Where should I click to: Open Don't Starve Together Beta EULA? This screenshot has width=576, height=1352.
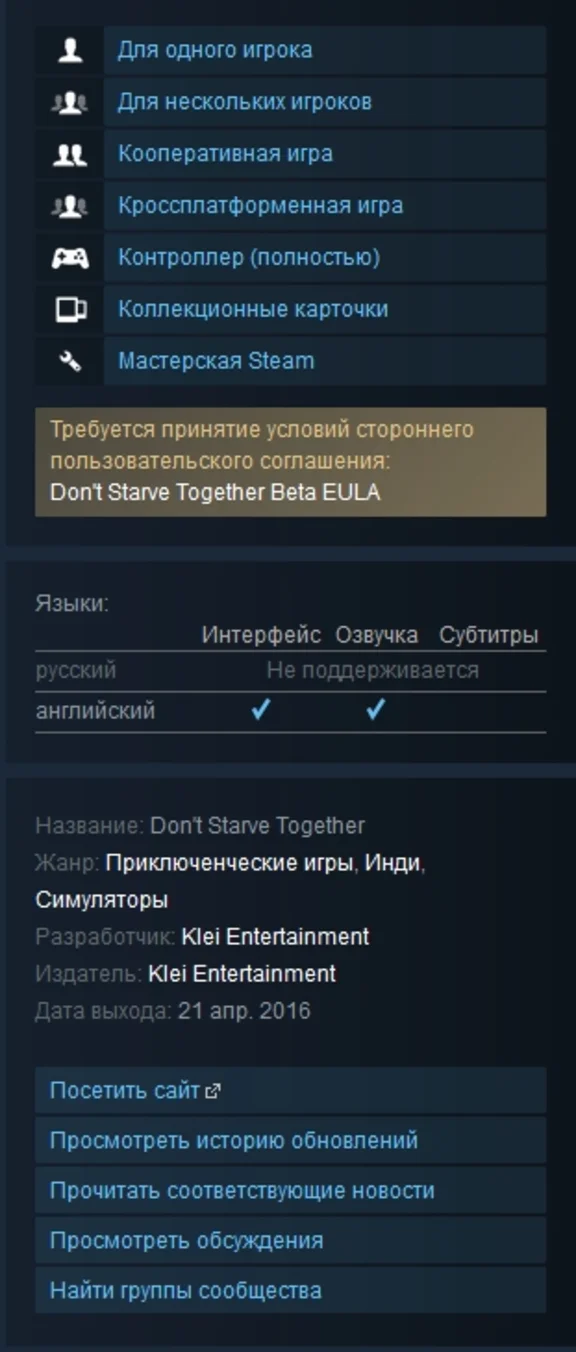pos(215,492)
